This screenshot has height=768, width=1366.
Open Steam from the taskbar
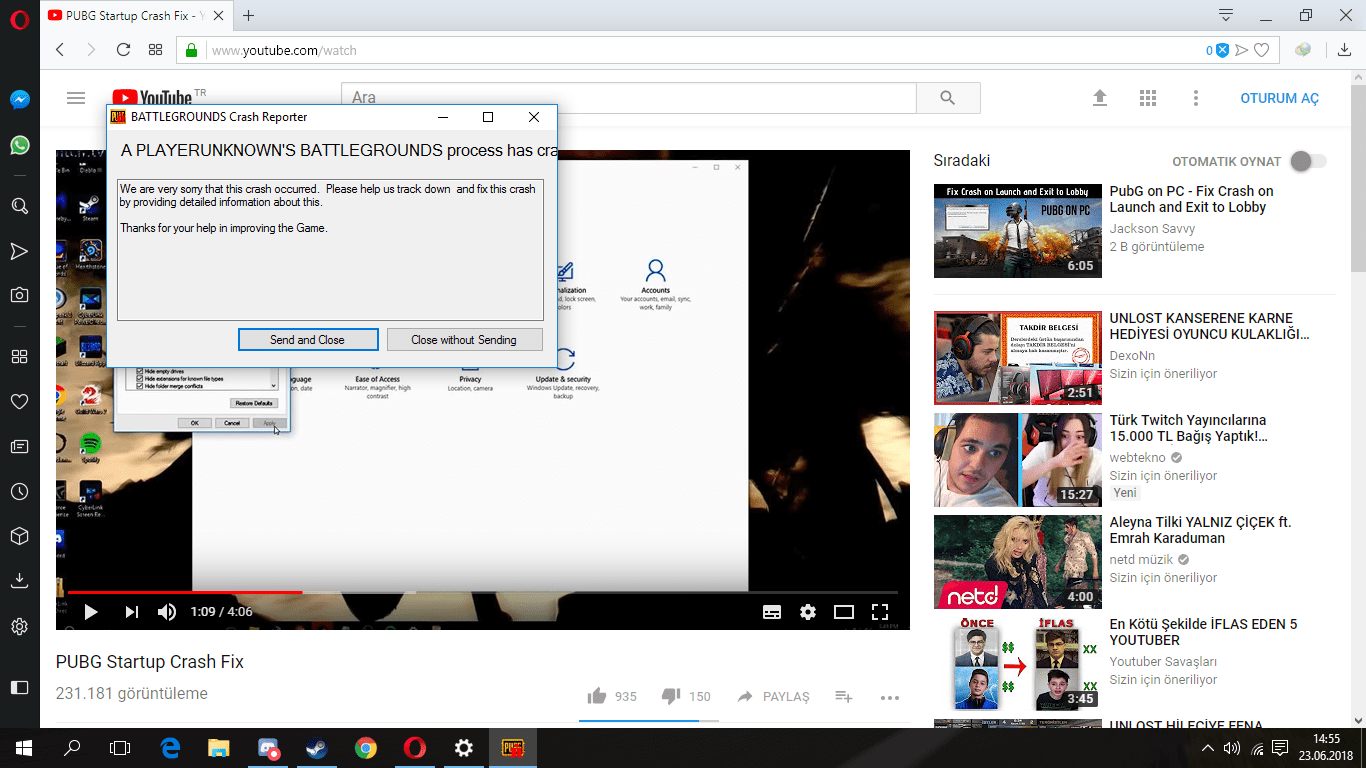click(317, 748)
